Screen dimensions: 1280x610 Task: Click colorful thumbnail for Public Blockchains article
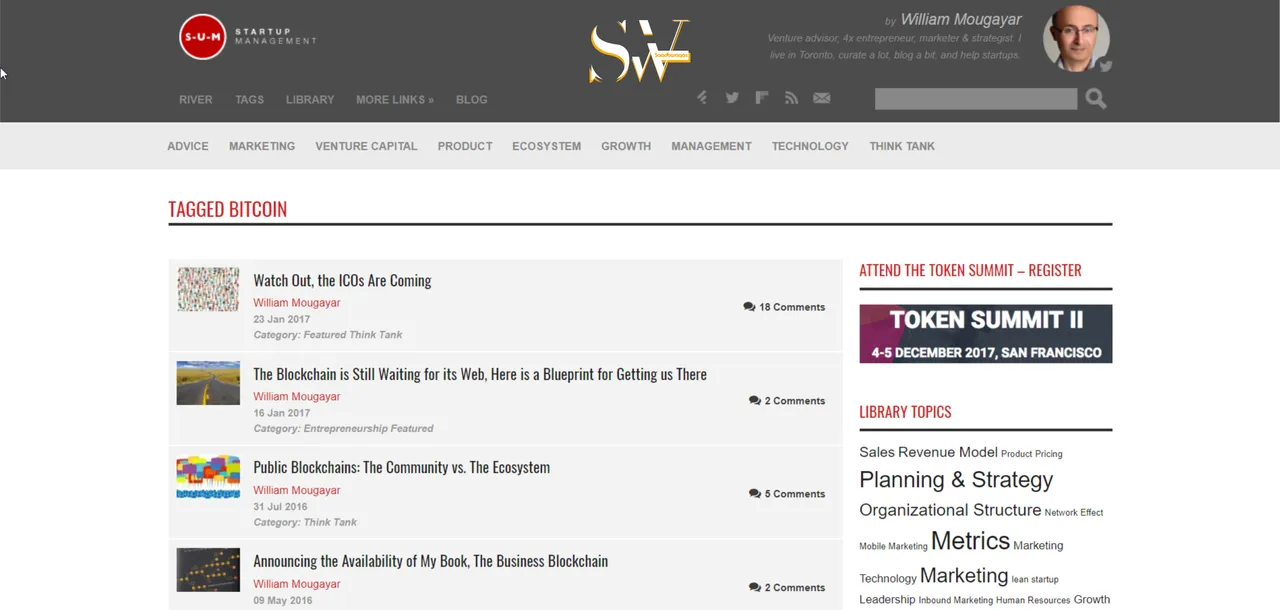click(208, 477)
